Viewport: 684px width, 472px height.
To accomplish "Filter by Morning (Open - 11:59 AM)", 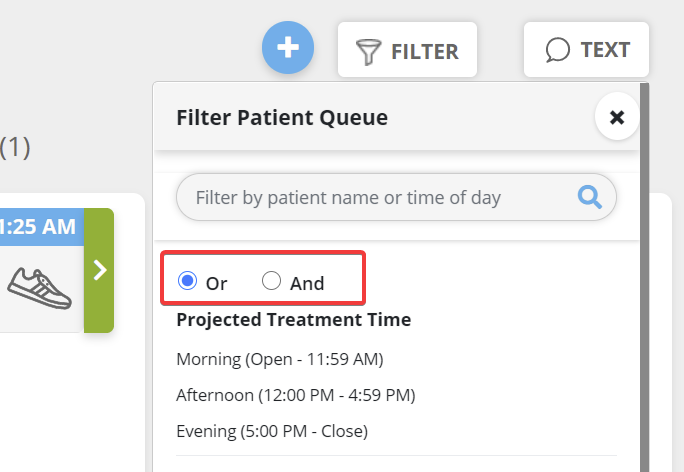I will (280, 359).
